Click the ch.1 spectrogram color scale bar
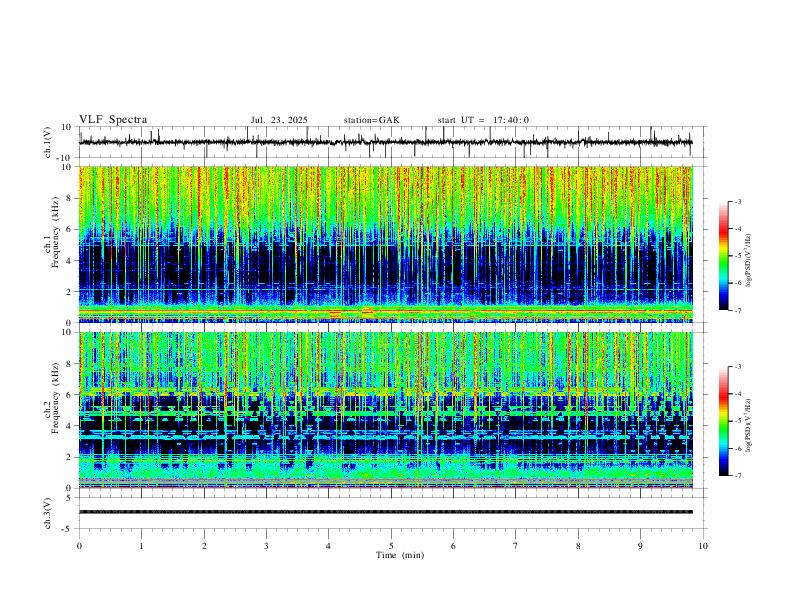The width and height of the screenshot is (792, 612). point(723,256)
